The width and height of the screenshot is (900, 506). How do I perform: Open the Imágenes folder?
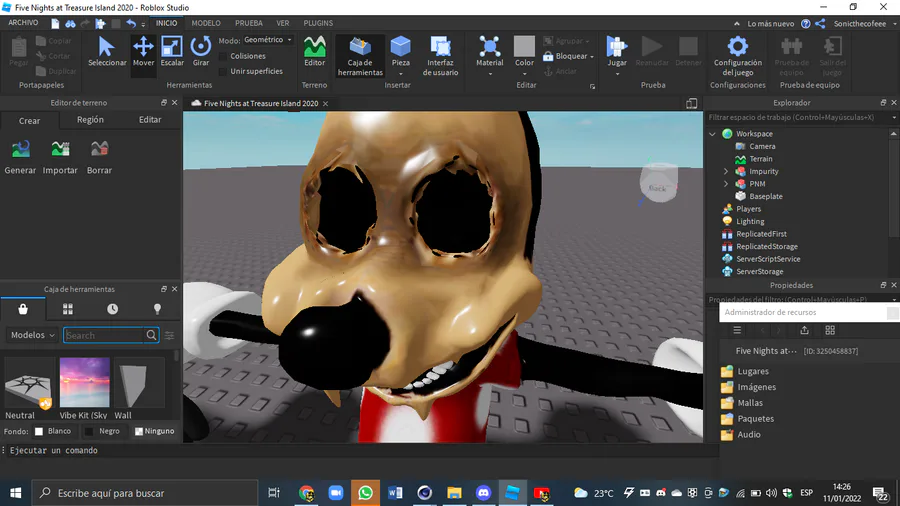[748, 387]
